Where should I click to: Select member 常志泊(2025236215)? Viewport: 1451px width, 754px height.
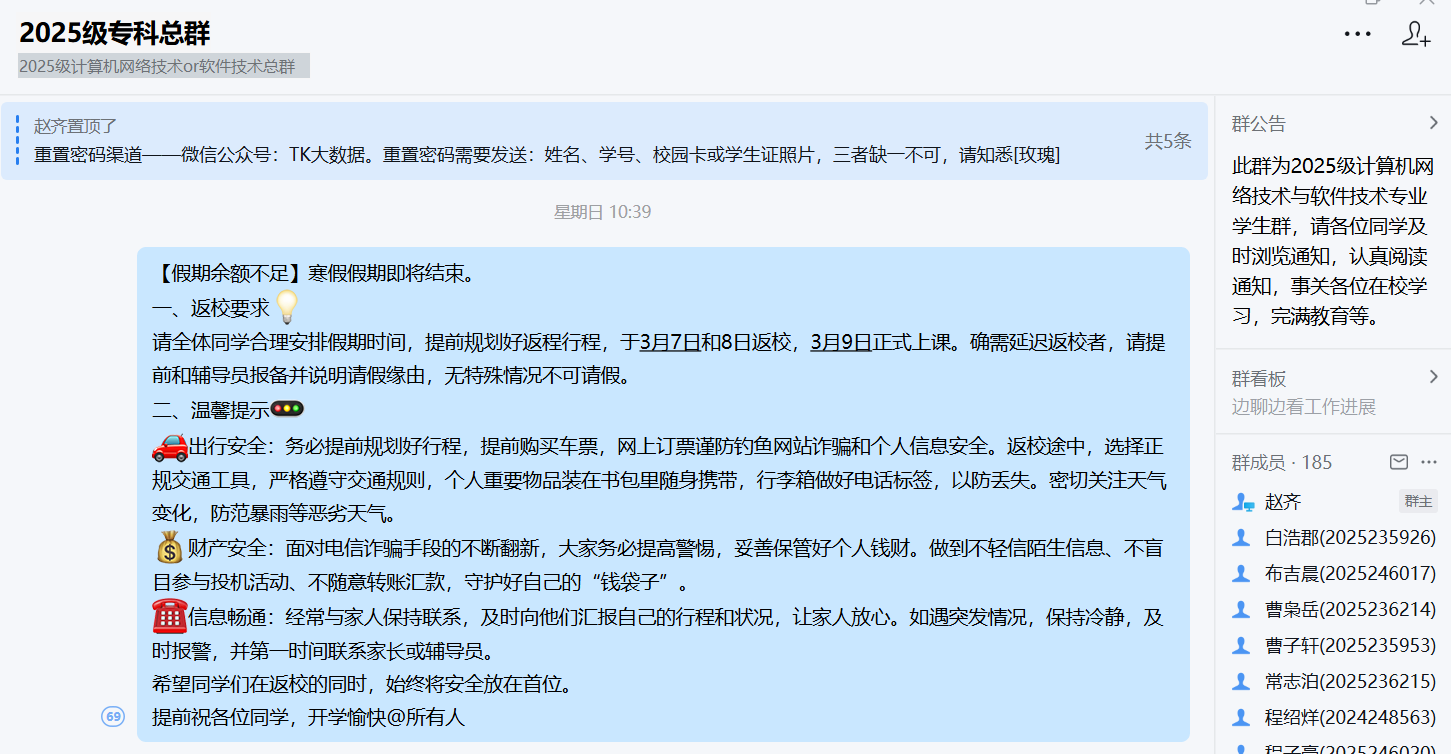pyautogui.click(x=1350, y=682)
